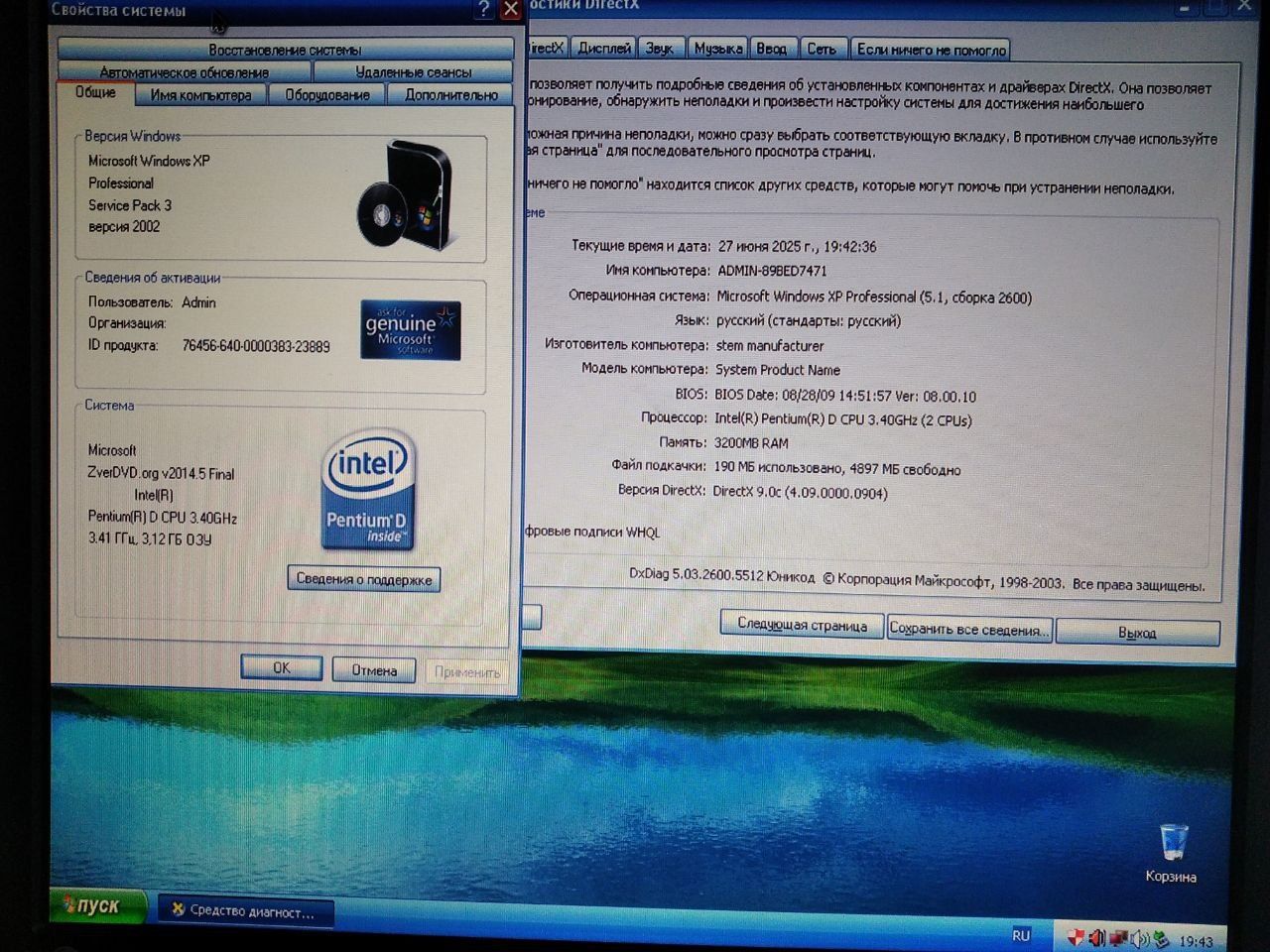Click the help question mark button in System Properties

pyautogui.click(x=483, y=9)
